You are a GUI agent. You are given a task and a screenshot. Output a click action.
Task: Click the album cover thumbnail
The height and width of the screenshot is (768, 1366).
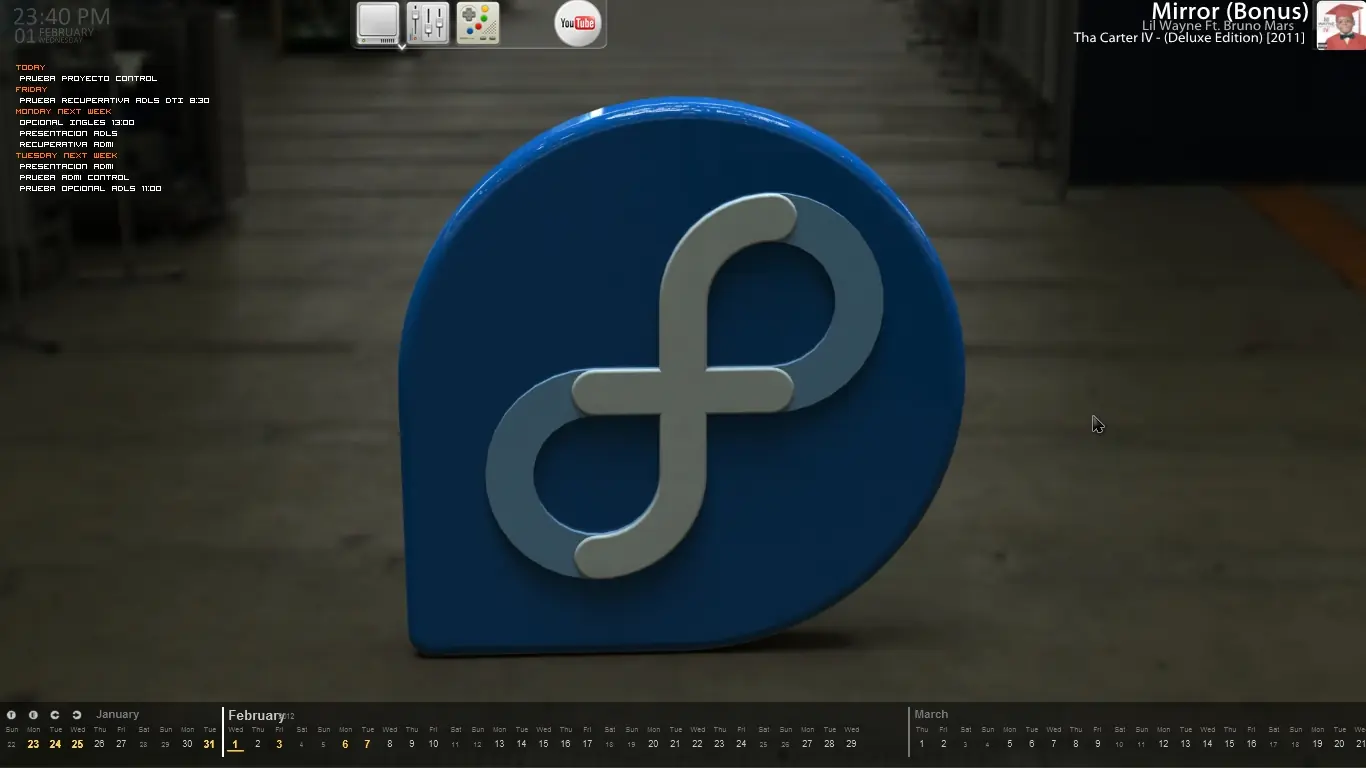pyautogui.click(x=1341, y=25)
